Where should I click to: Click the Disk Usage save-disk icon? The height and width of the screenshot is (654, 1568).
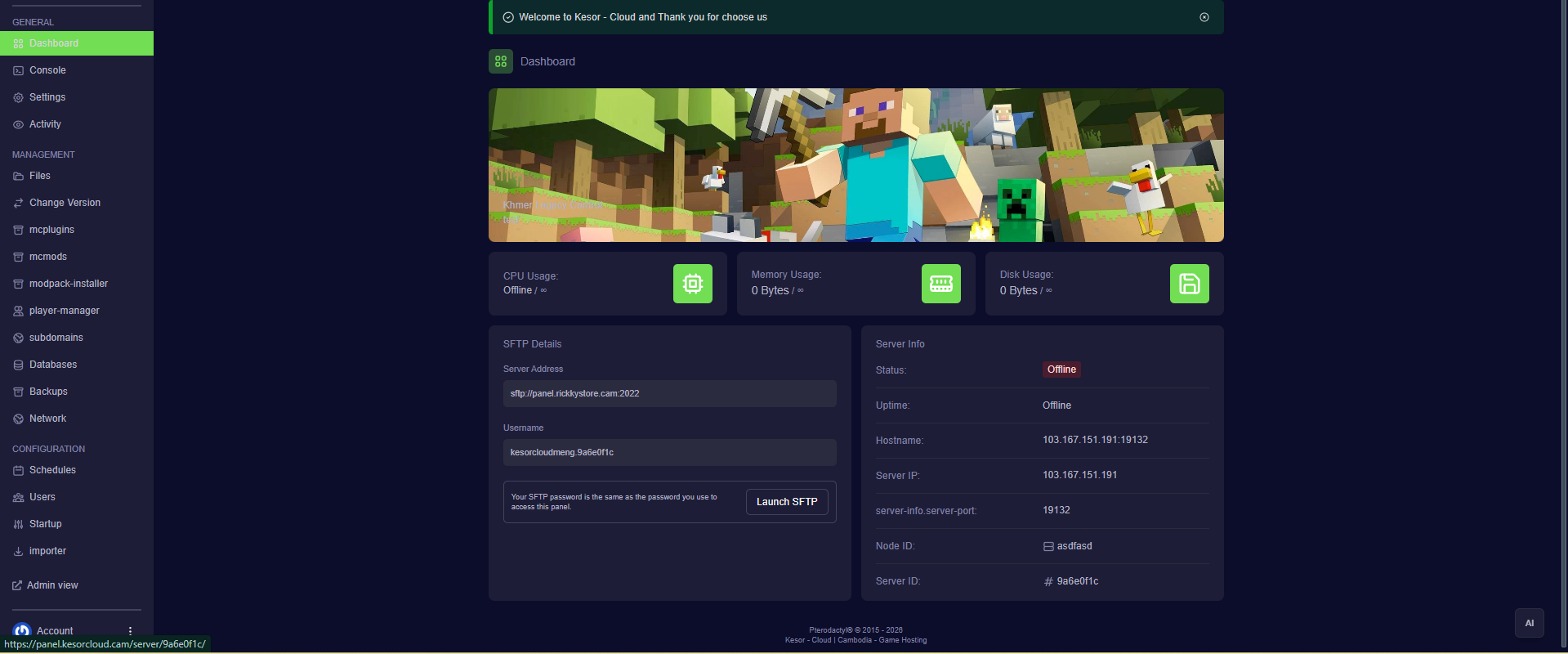[x=1190, y=284]
